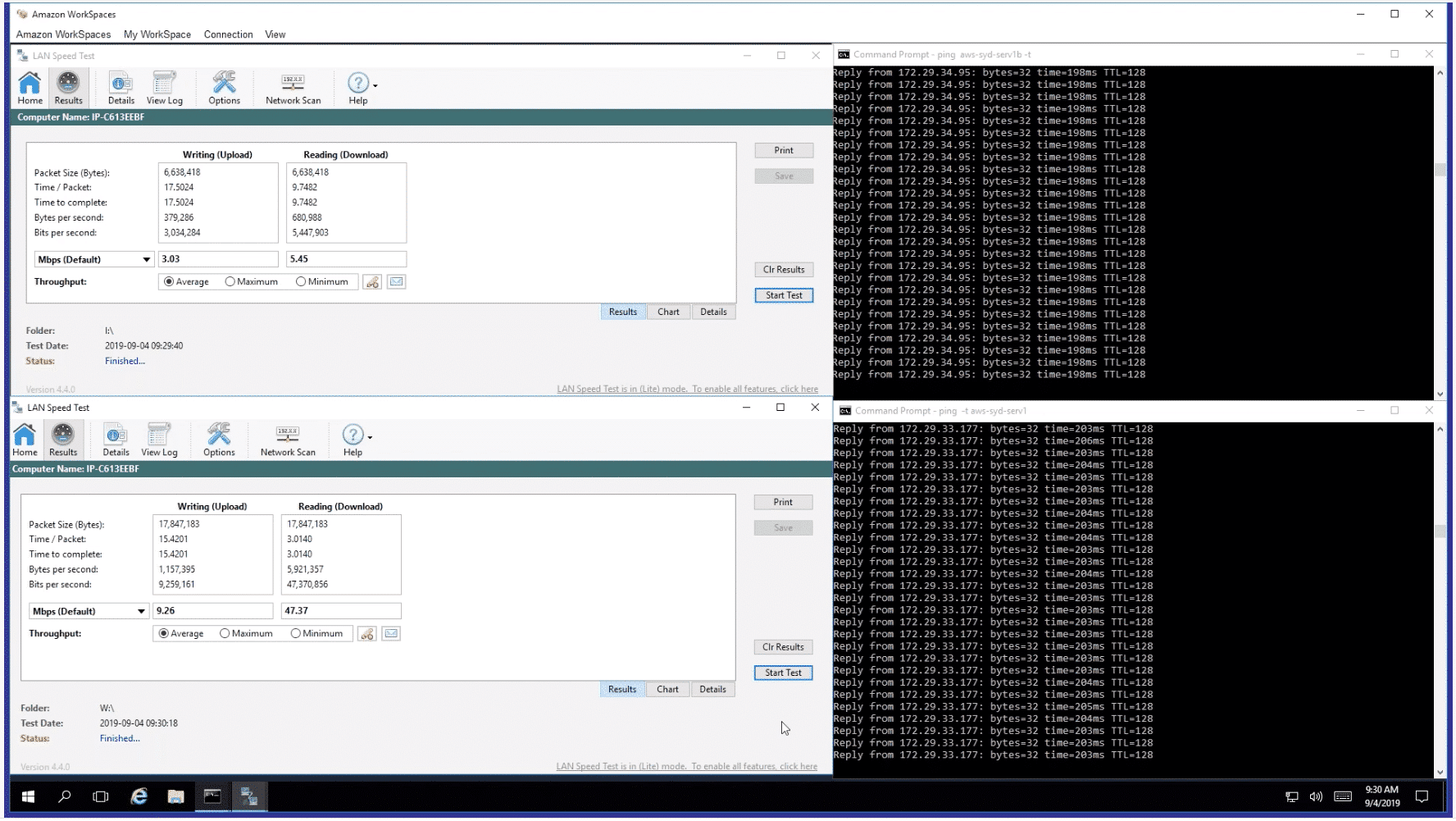1456x821 pixels.
Task: Click Clr Results button in upper window
Action: coord(784,269)
